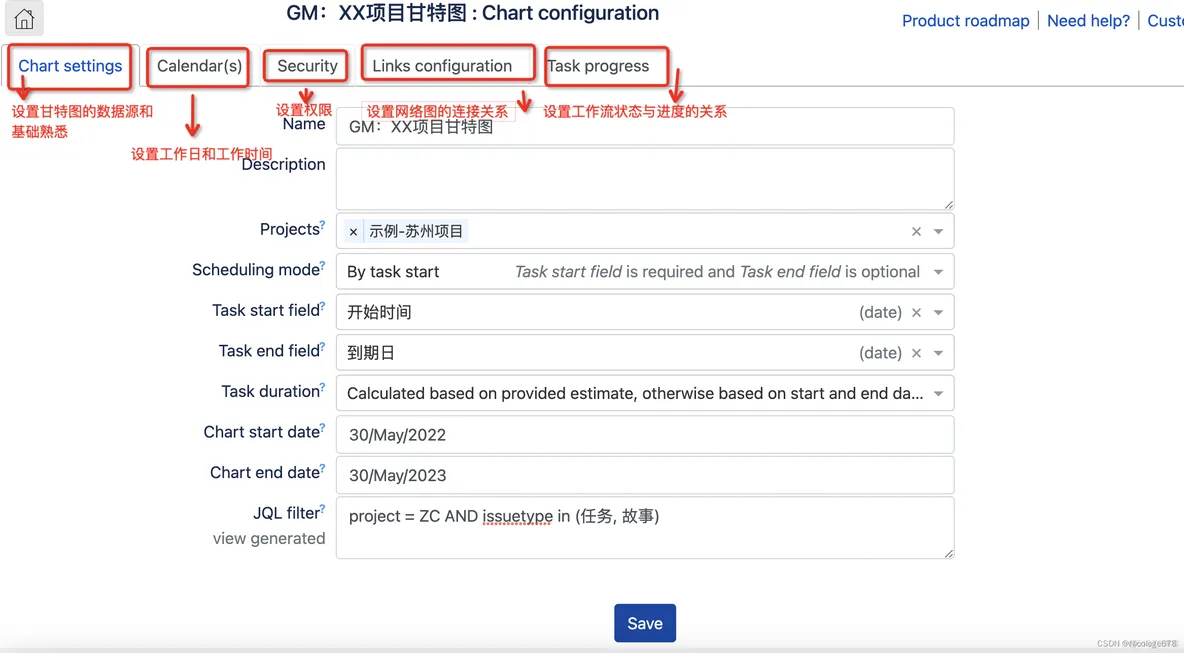
Task: Switch to the Chart settings tab
Action: 70,66
